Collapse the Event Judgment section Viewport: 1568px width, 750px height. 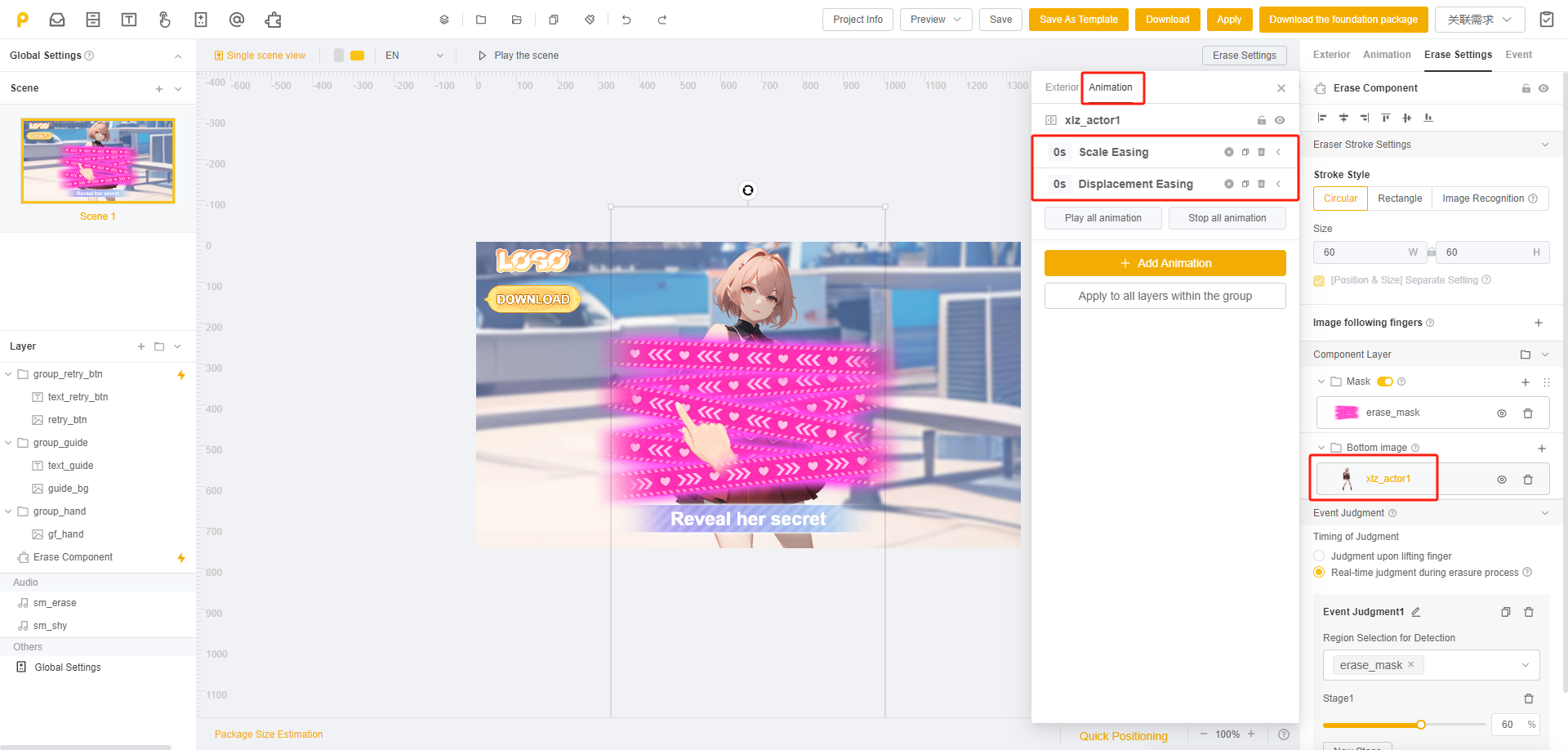coord(1545,513)
